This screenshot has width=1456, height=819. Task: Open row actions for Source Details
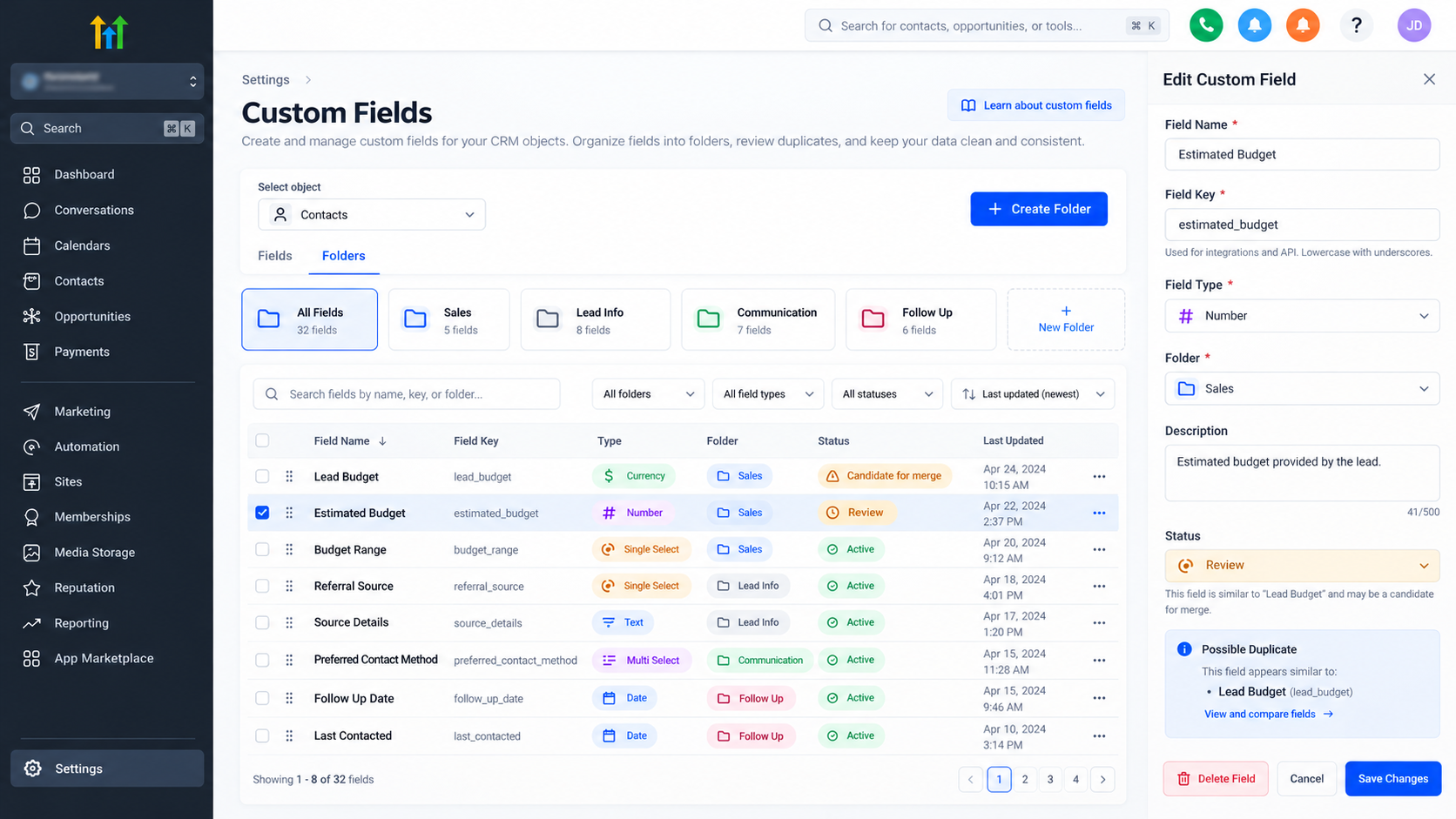click(x=1099, y=623)
